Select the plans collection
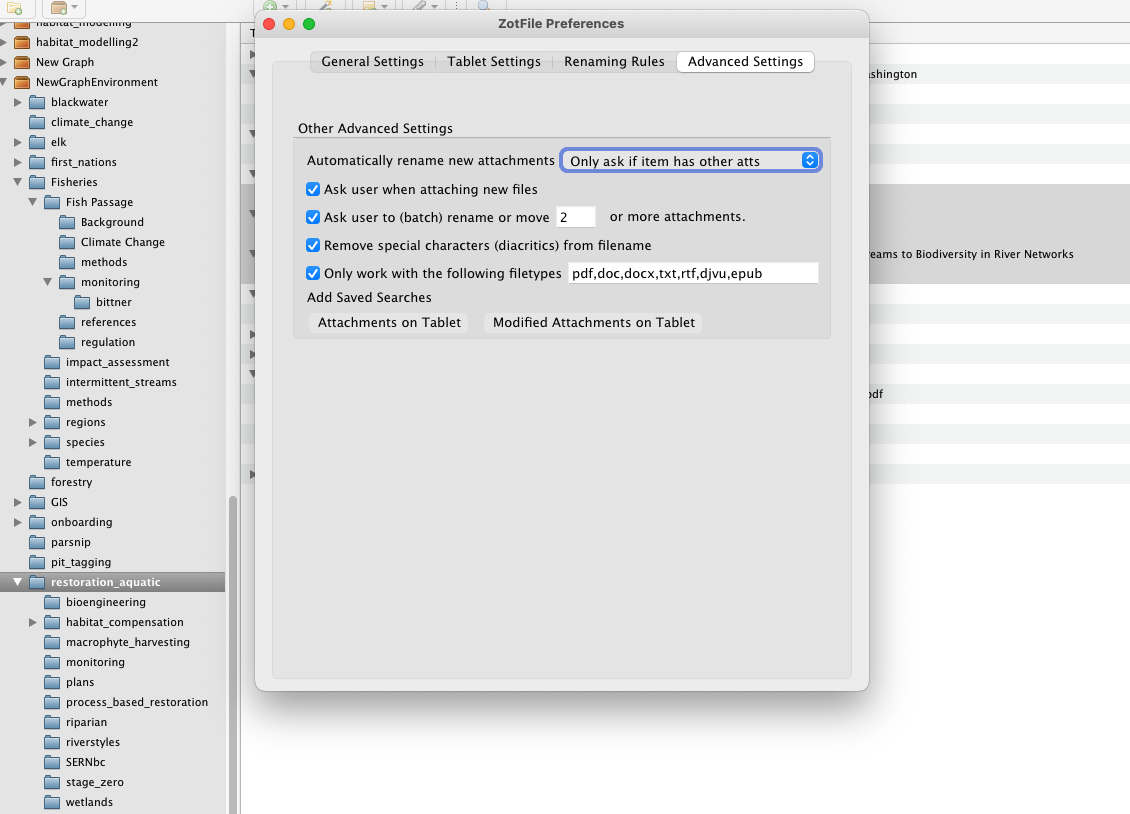 coord(80,683)
